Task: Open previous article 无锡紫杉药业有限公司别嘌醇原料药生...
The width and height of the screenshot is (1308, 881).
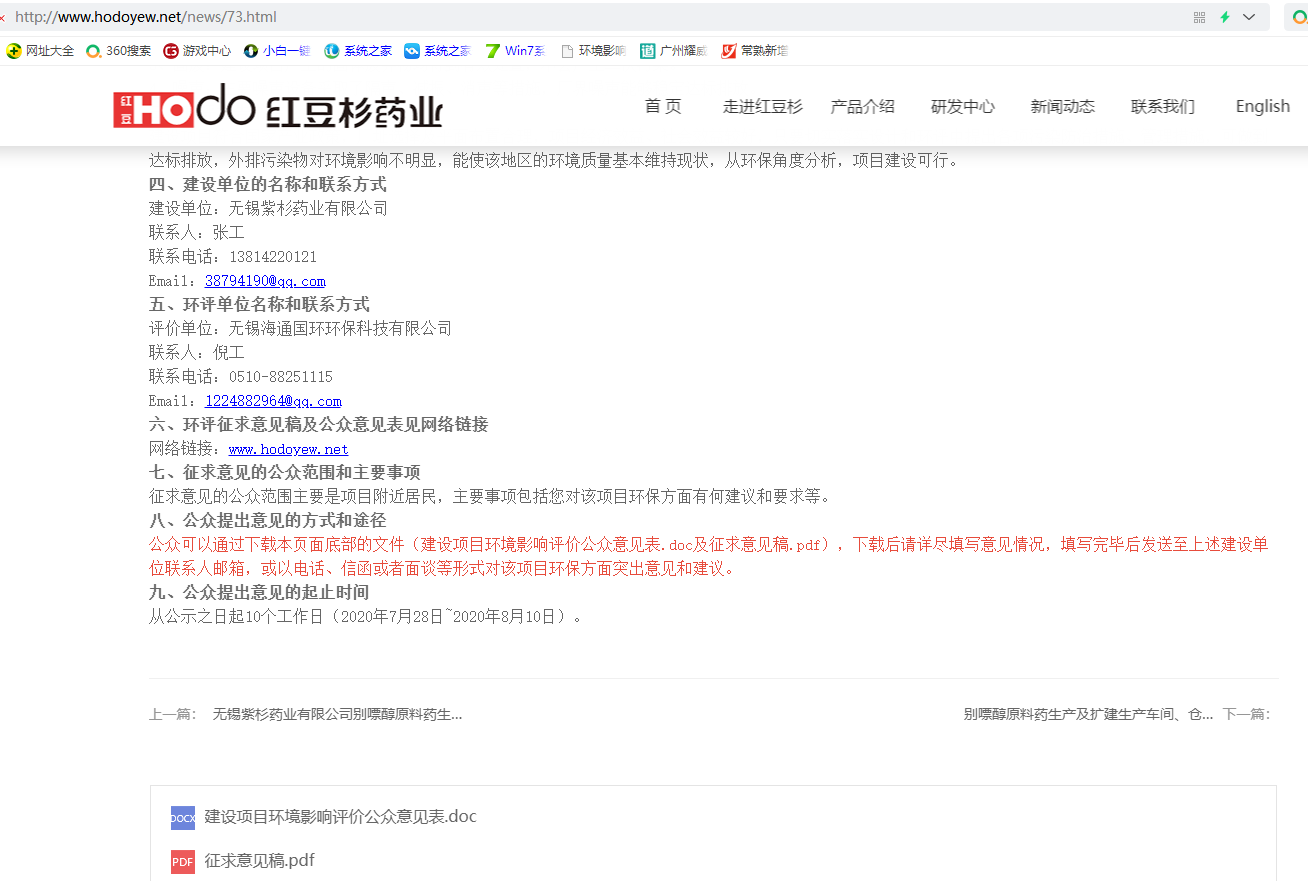Action: 337,714
